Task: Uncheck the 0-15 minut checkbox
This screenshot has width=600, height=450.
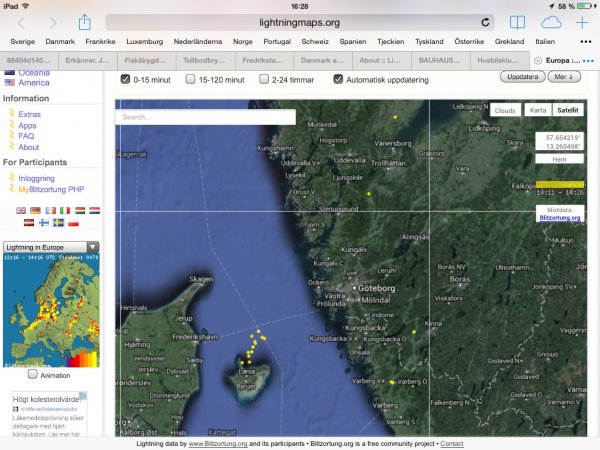Action: [125, 79]
